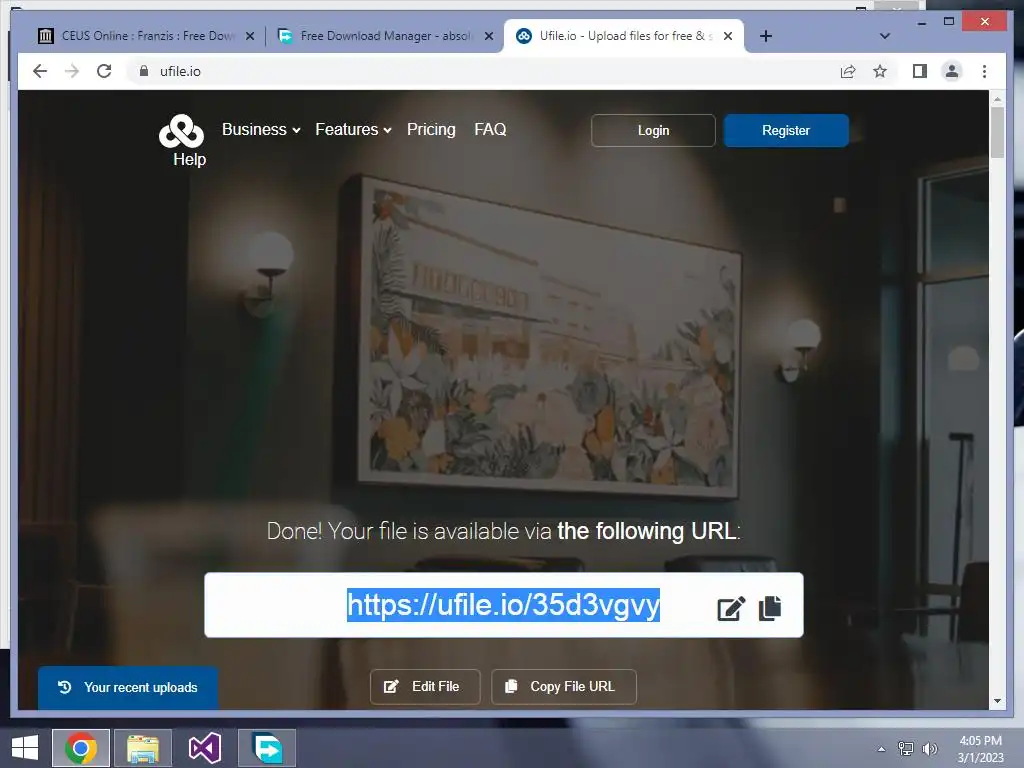This screenshot has width=1024, height=768.
Task: Click the Login button
Action: click(653, 131)
